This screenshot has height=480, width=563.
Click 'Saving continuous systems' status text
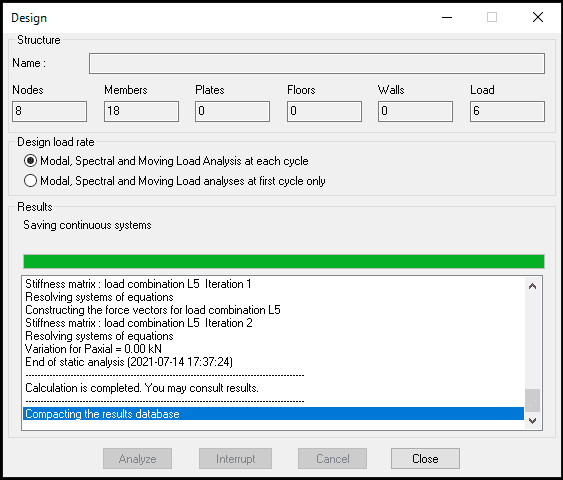87,225
